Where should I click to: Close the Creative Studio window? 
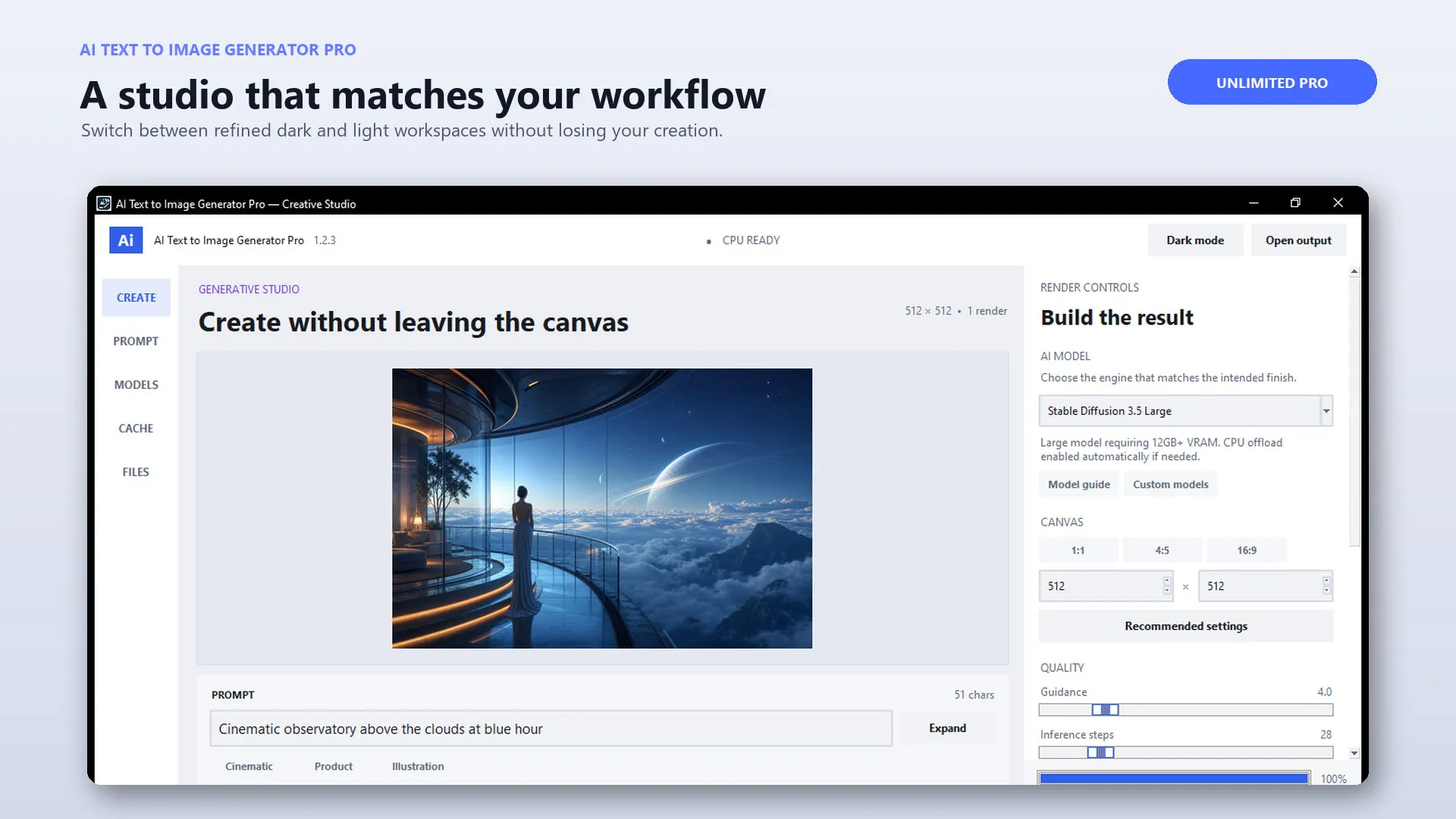[x=1338, y=202]
